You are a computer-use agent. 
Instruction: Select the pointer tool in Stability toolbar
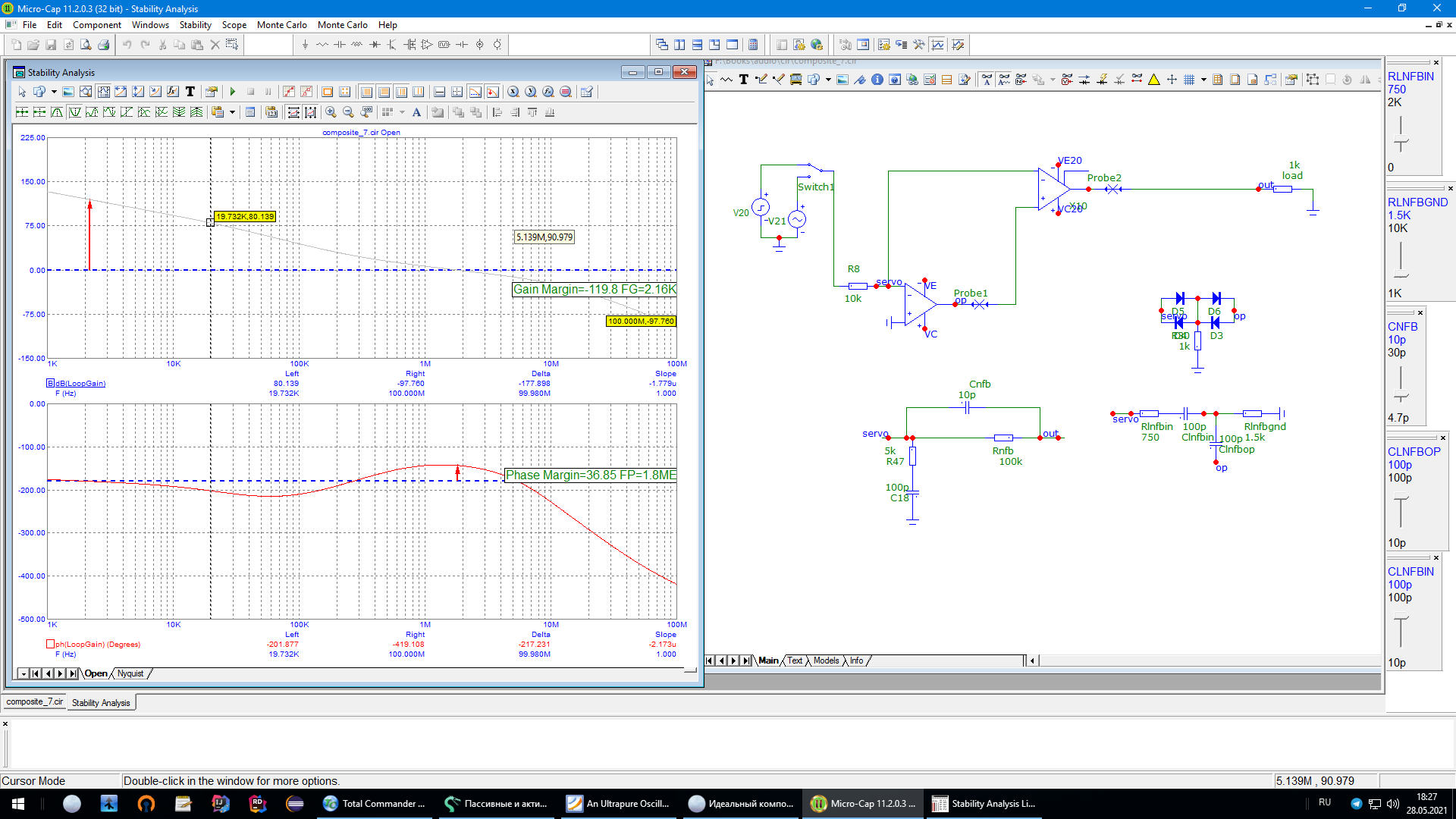21,92
